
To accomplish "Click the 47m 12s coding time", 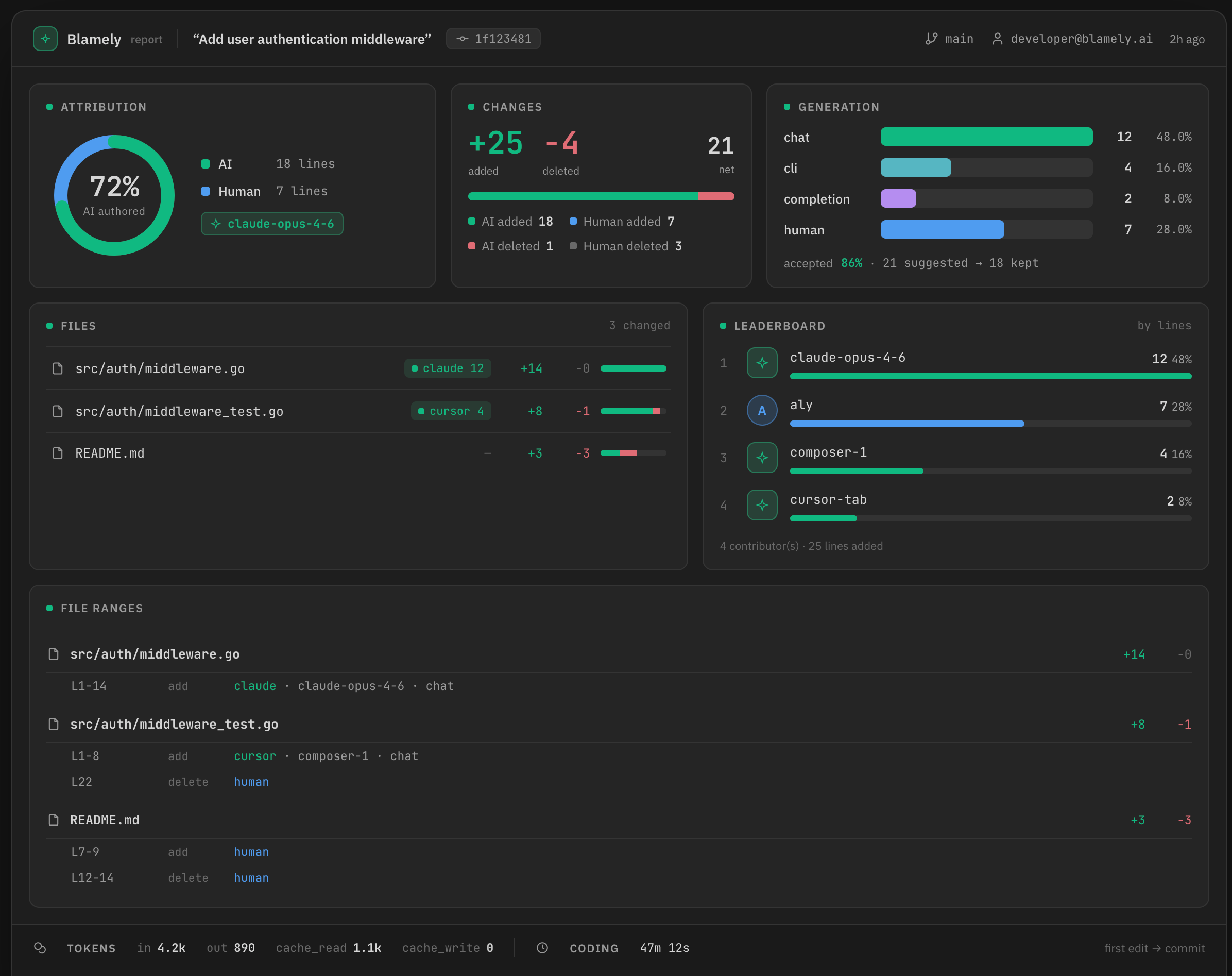I will click(x=664, y=948).
